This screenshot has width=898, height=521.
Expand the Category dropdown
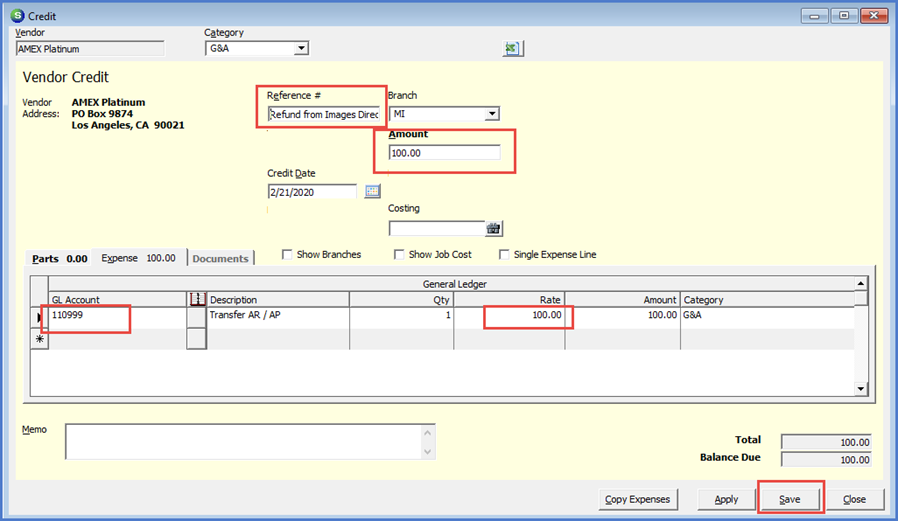301,49
